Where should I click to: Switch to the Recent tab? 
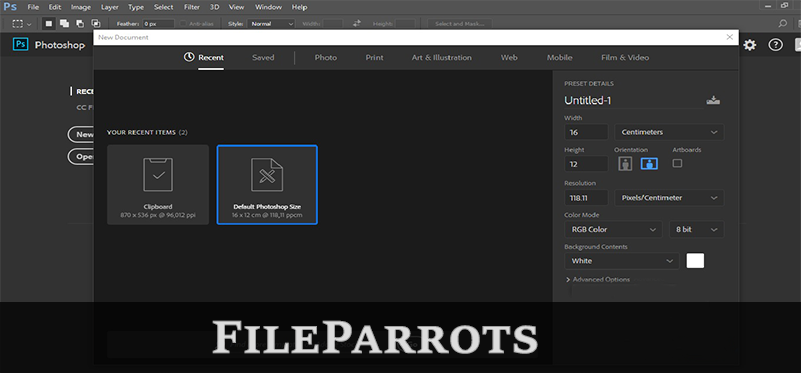(204, 58)
